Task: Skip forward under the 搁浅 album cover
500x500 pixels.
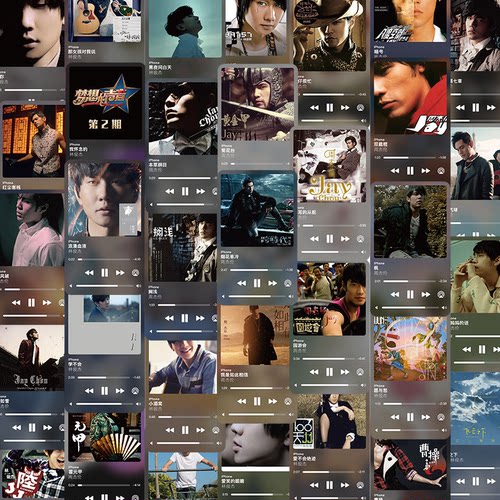Action: tap(200, 318)
